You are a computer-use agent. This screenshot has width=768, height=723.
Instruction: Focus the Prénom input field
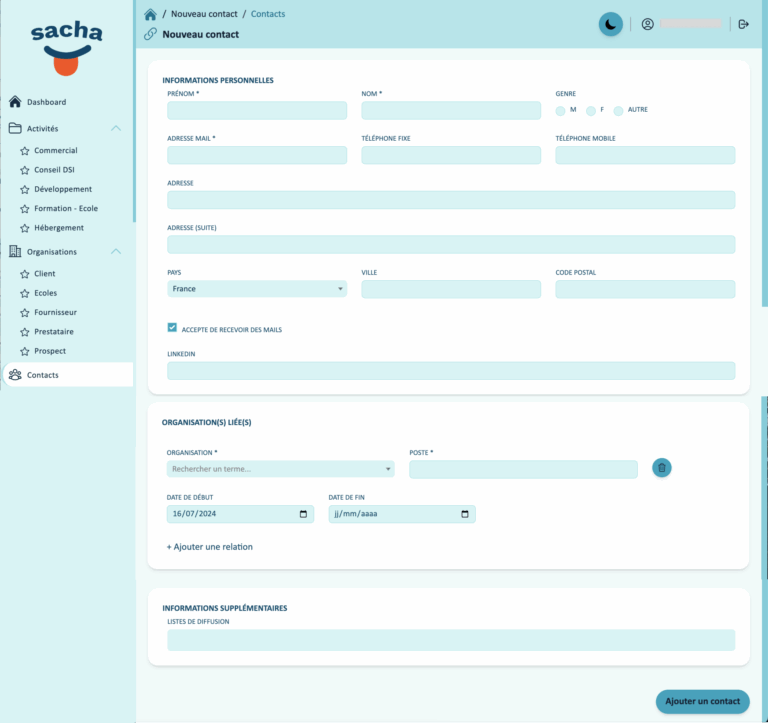(x=257, y=111)
